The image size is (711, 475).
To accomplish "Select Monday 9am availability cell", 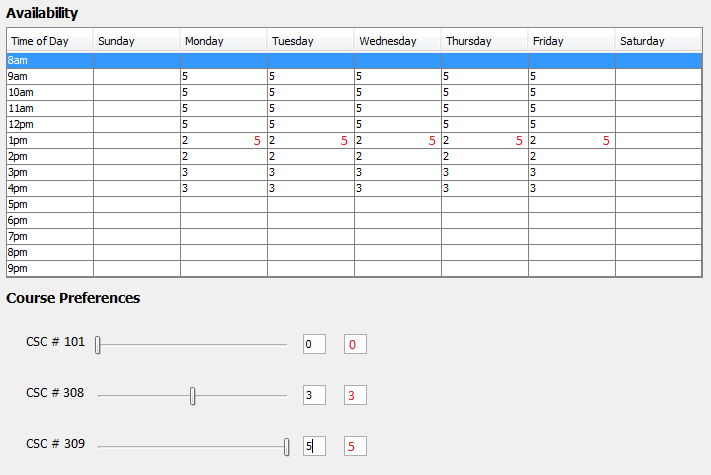I will click(223, 76).
